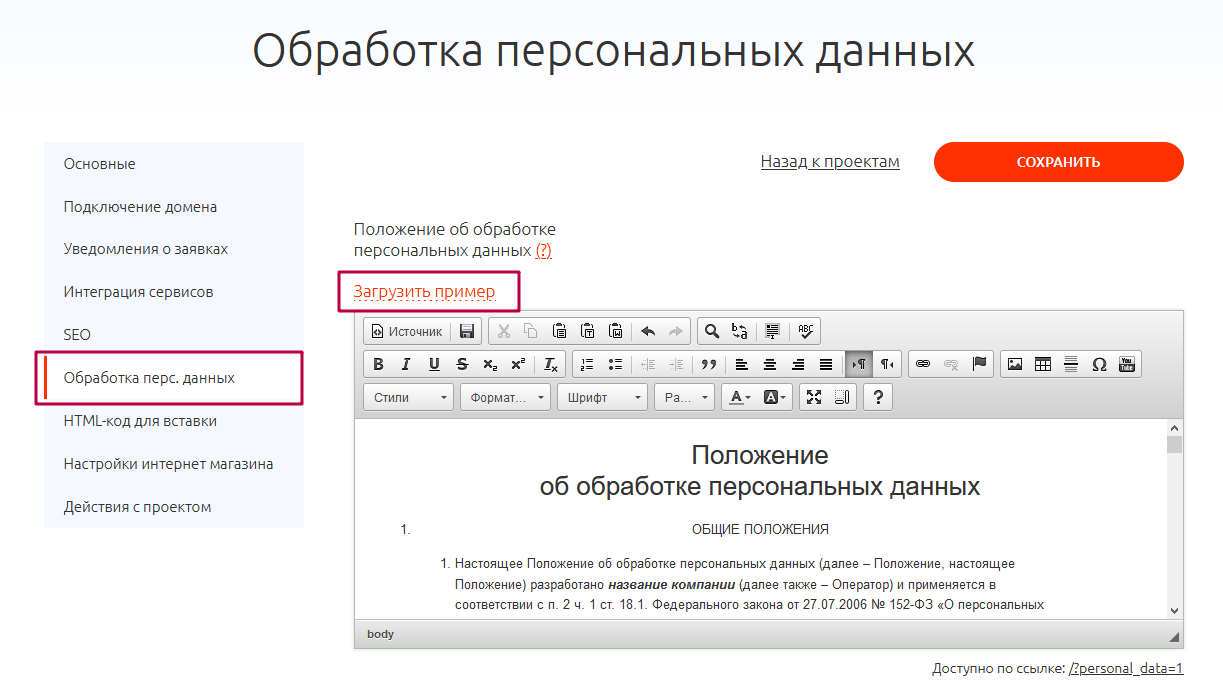1223x699 pixels.
Task: Align text to the right
Action: coord(797,364)
